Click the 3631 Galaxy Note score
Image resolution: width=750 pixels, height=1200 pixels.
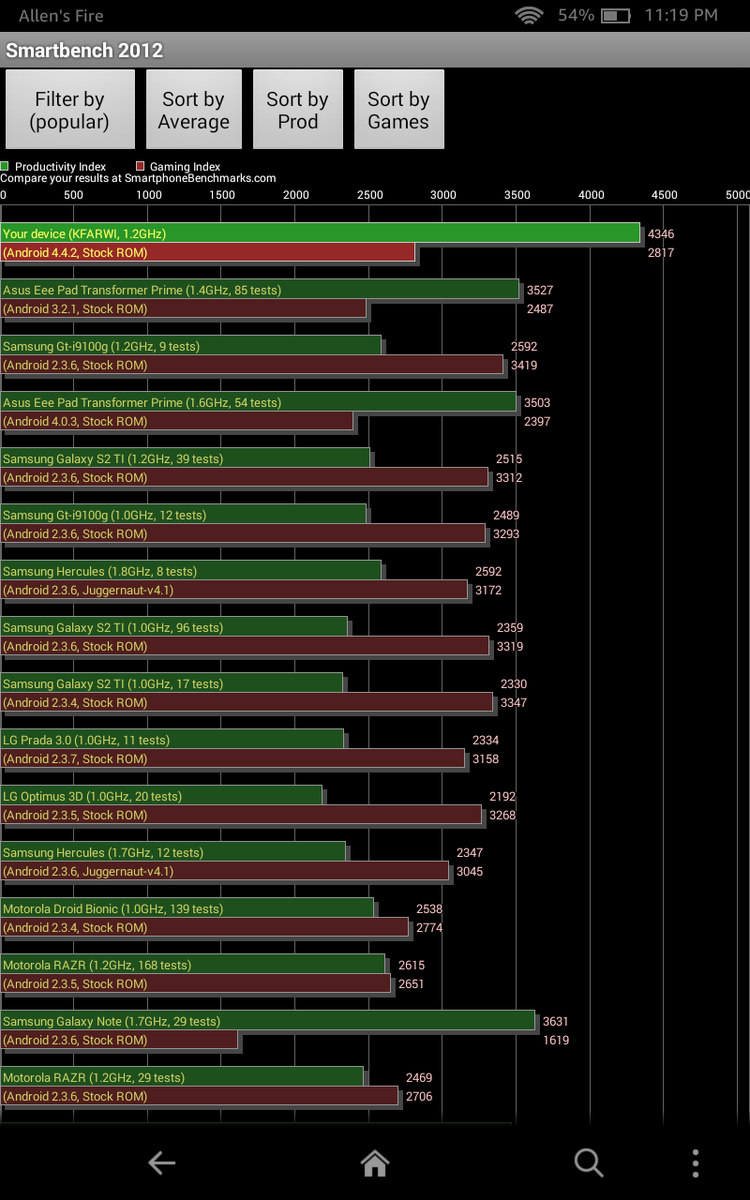click(x=556, y=1021)
